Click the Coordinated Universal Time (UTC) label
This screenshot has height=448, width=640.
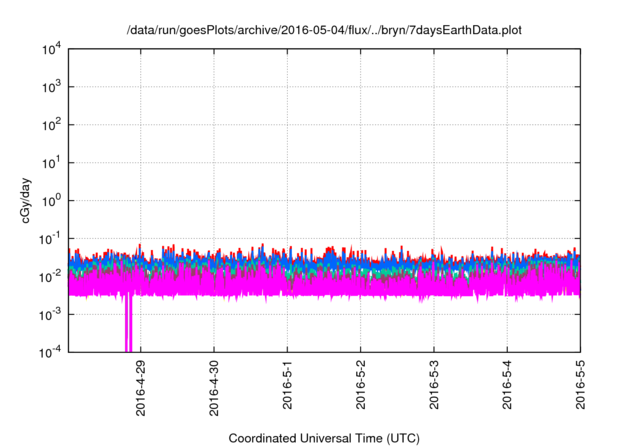[x=324, y=438]
